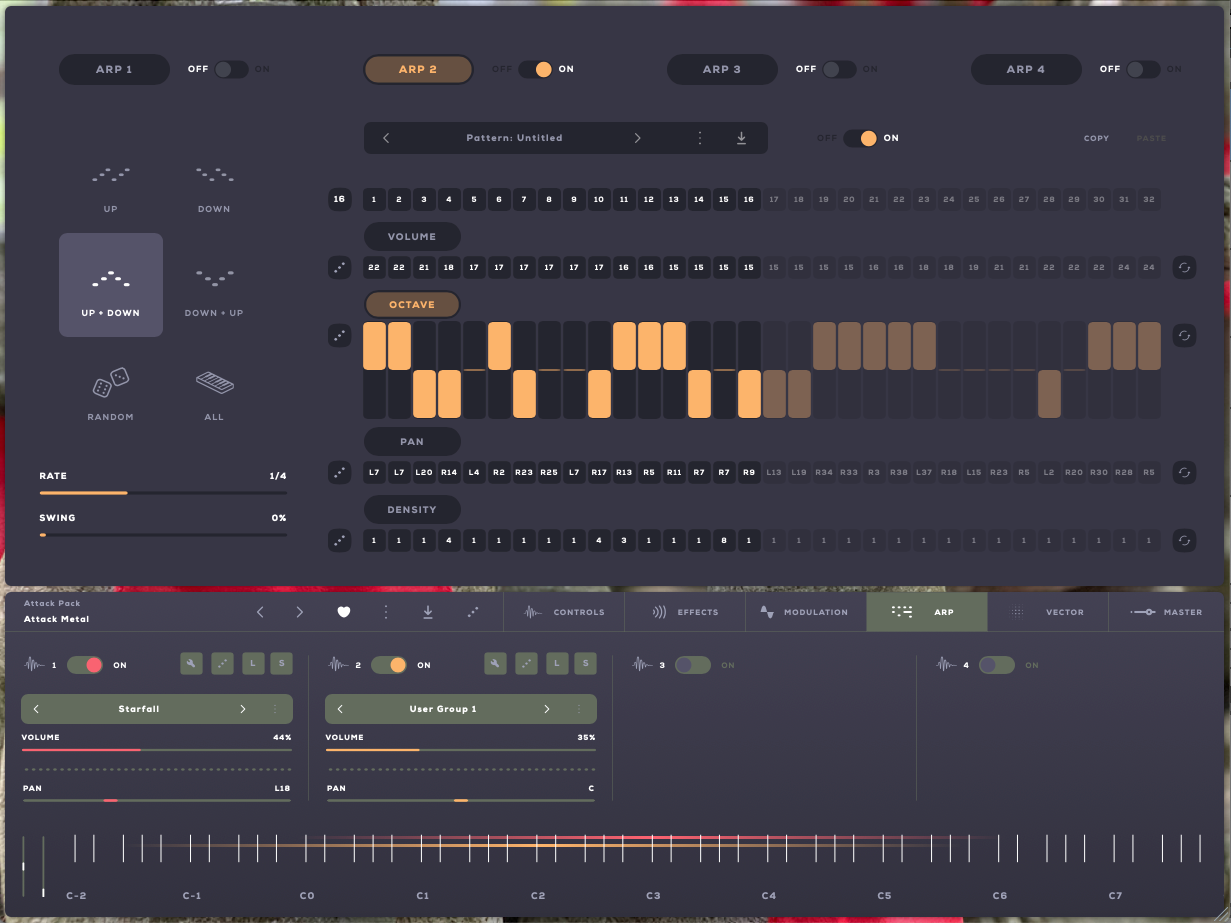The height and width of the screenshot is (923, 1231).
Task: Choose the RANDOM dice arpeggio mode
Action: (111, 382)
